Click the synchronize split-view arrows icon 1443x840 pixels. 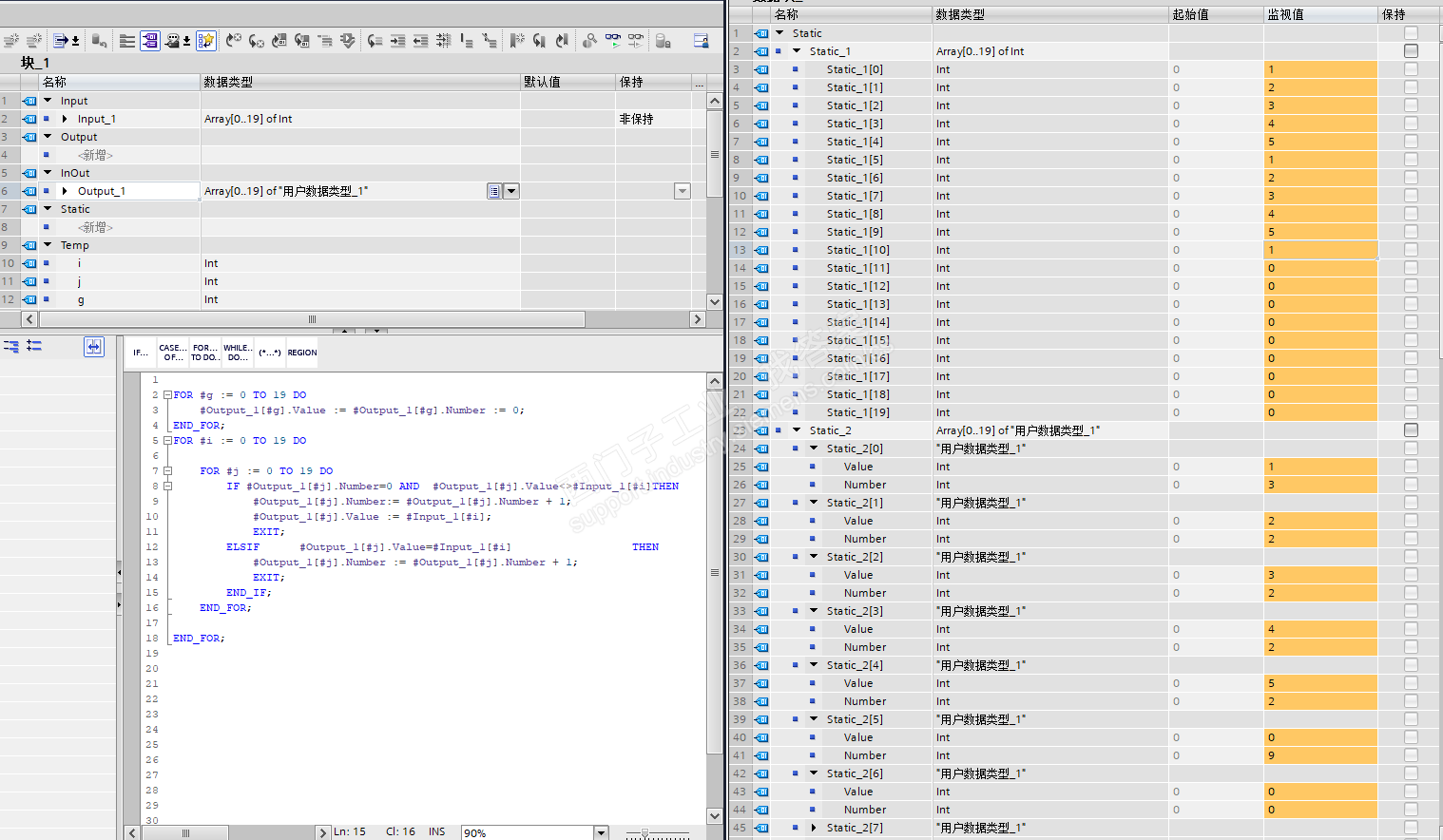tap(93, 347)
